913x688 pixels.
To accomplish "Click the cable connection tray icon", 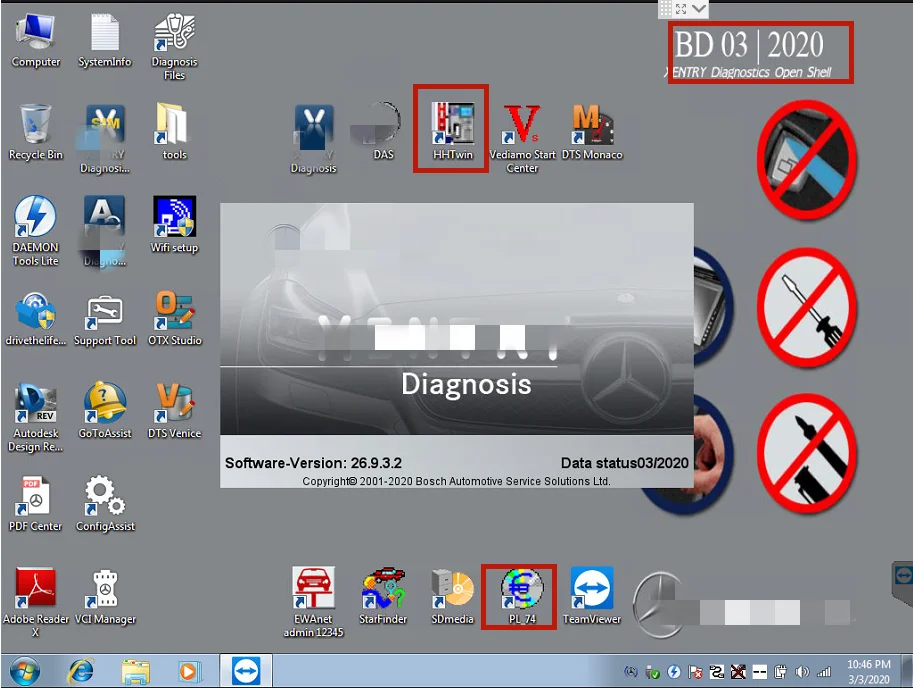I will [717, 672].
